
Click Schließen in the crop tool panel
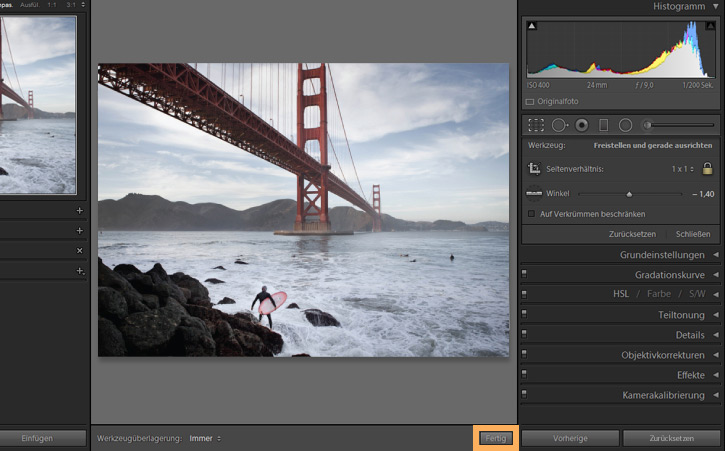[693, 234]
